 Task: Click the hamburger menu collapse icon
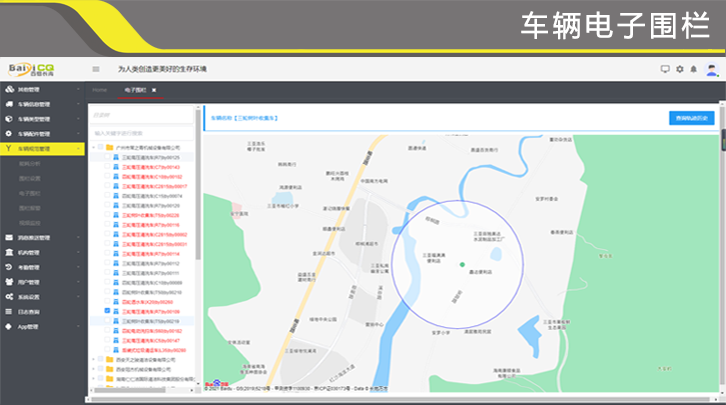[x=96, y=69]
